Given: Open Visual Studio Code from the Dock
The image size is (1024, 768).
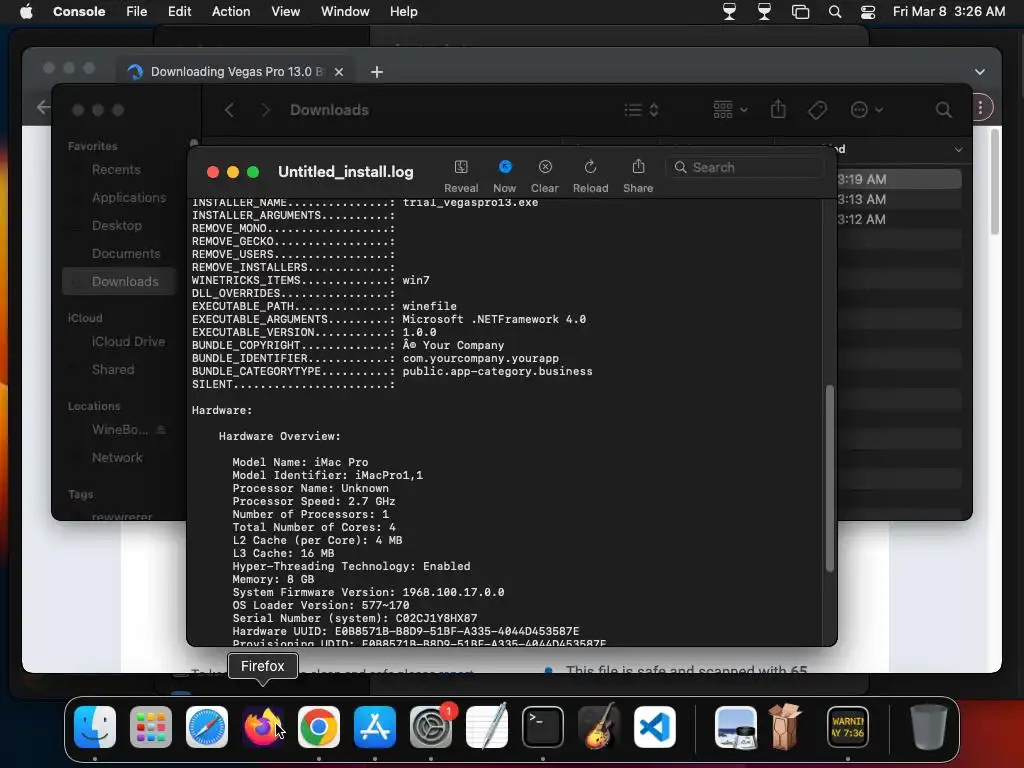Looking at the screenshot, I should point(654,727).
